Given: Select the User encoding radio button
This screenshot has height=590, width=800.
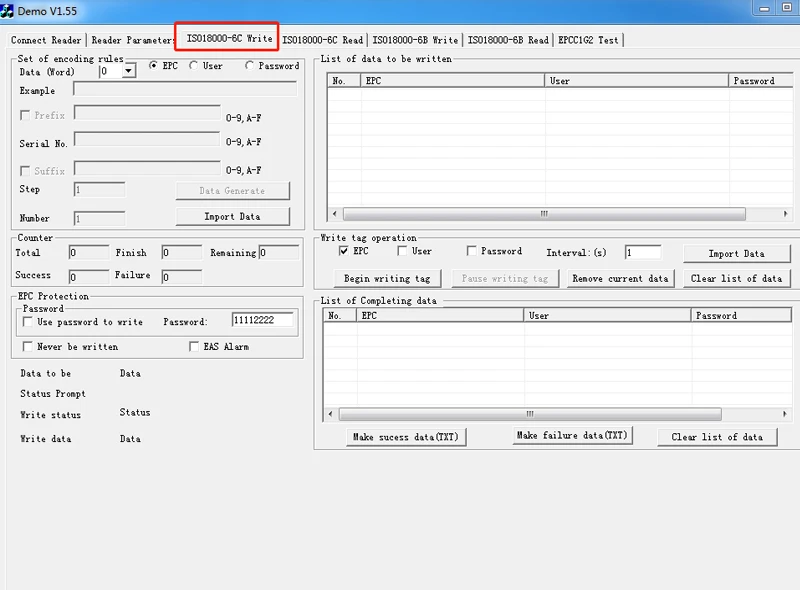Looking at the screenshot, I should coord(193,65).
